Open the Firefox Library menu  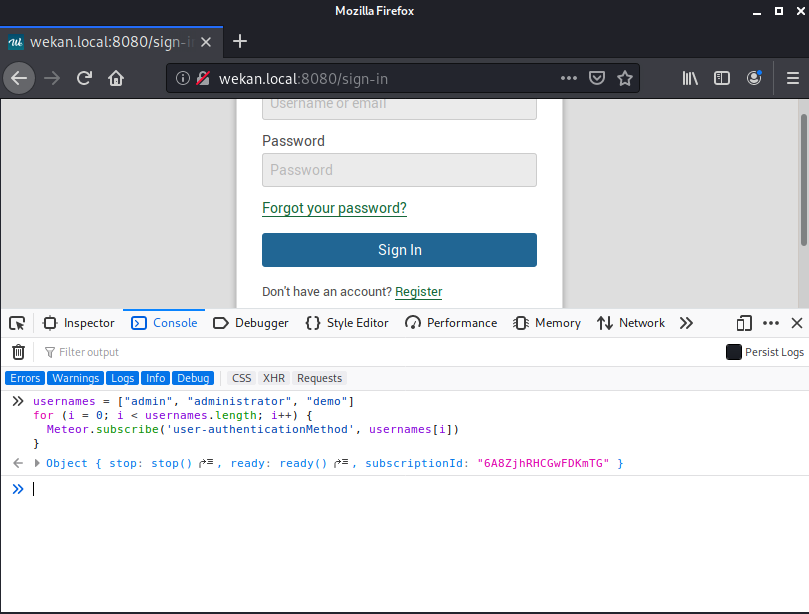(689, 78)
